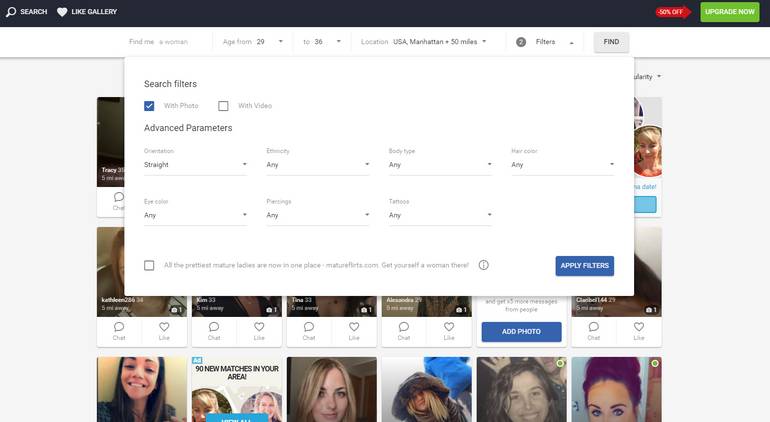
Task: Open the blonde woman profile photo
Action: click(x=331, y=390)
